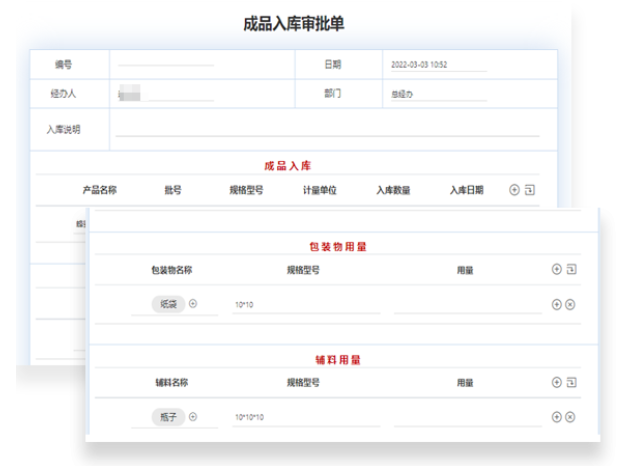The height and width of the screenshot is (466, 621).
Task: Add a row in the 成品入库 table header
Action: click(x=515, y=190)
